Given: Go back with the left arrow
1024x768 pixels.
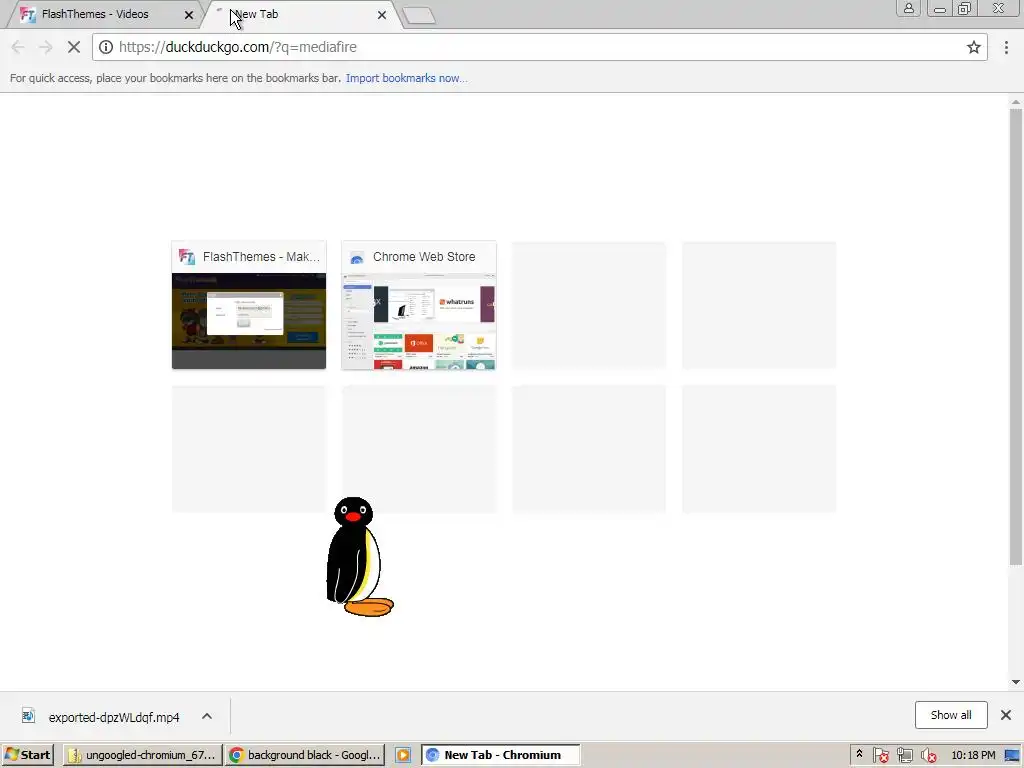Looking at the screenshot, I should click(18, 47).
